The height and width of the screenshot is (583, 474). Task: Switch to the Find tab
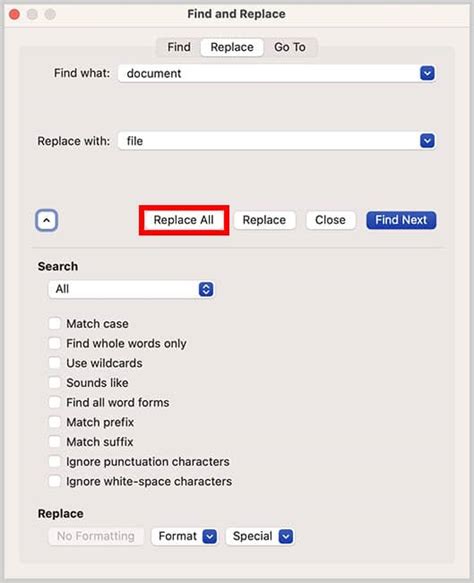(179, 47)
